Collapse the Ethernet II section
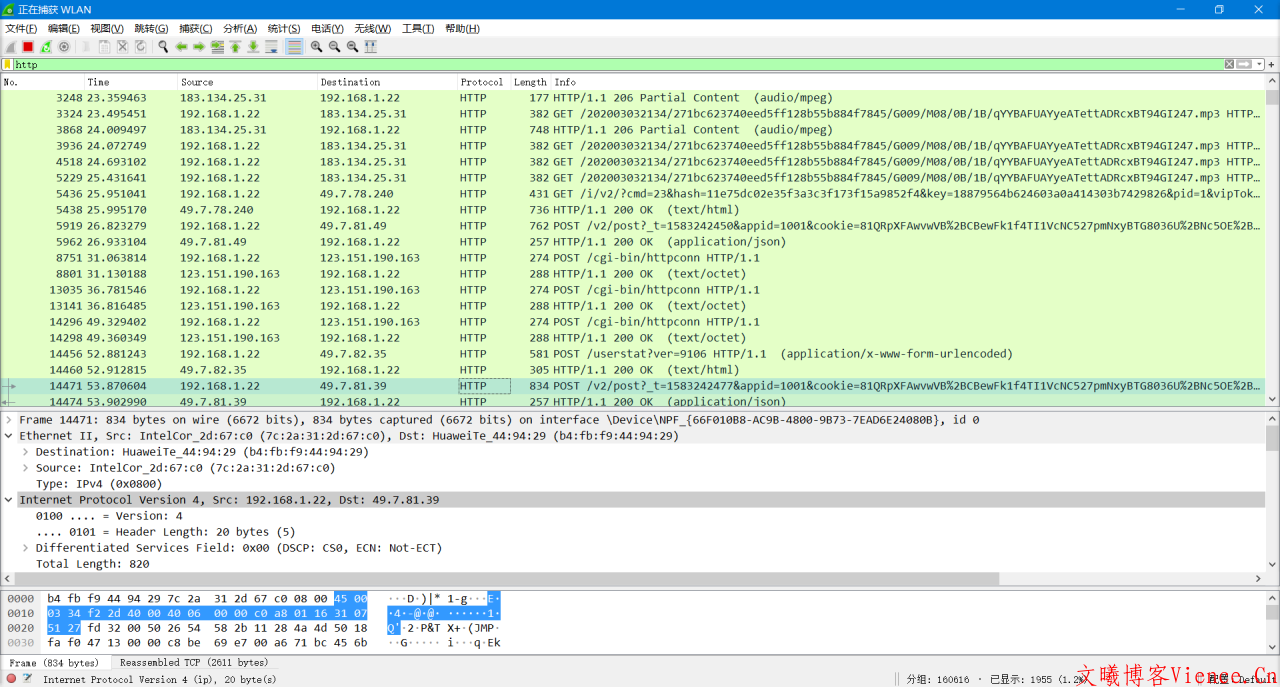This screenshot has height=687, width=1280. [x=10, y=436]
